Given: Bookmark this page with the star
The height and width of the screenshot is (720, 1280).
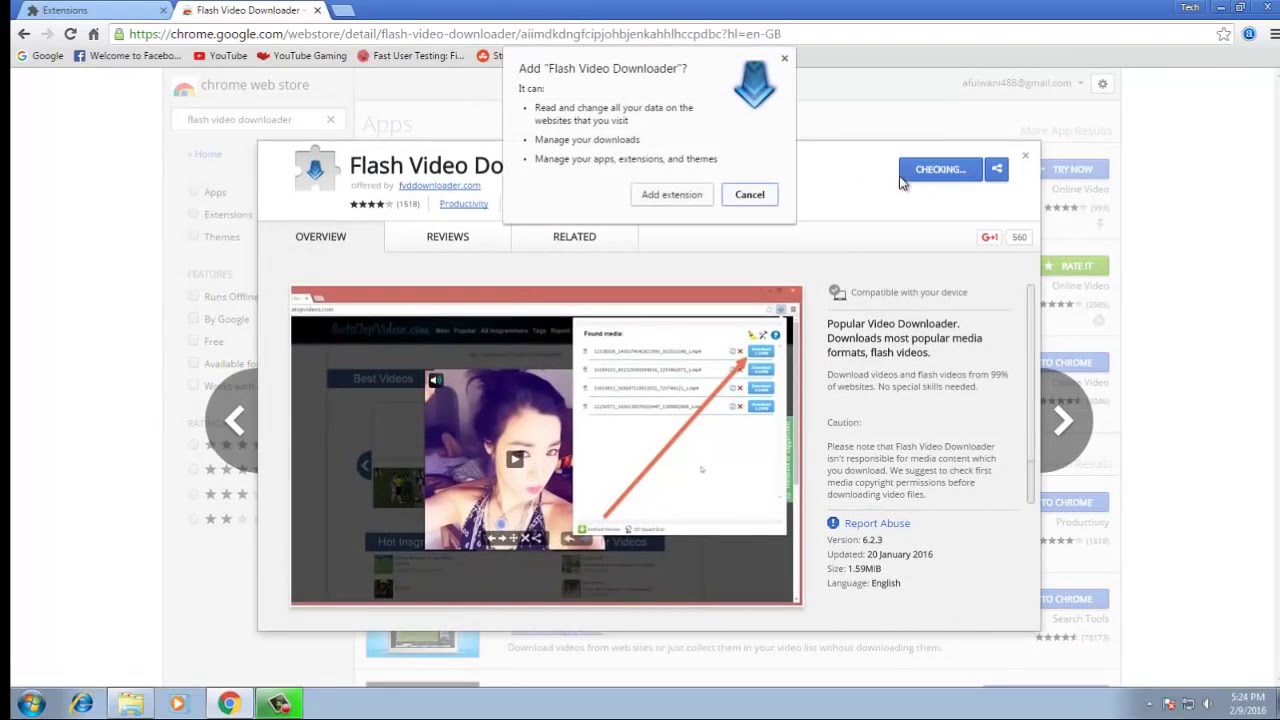Looking at the screenshot, I should click(x=1223, y=34).
